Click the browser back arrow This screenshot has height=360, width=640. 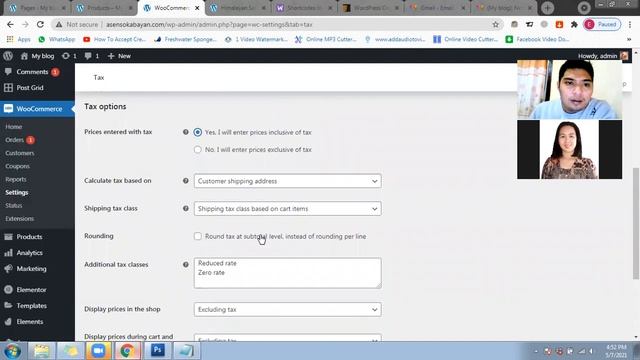(x=10, y=24)
